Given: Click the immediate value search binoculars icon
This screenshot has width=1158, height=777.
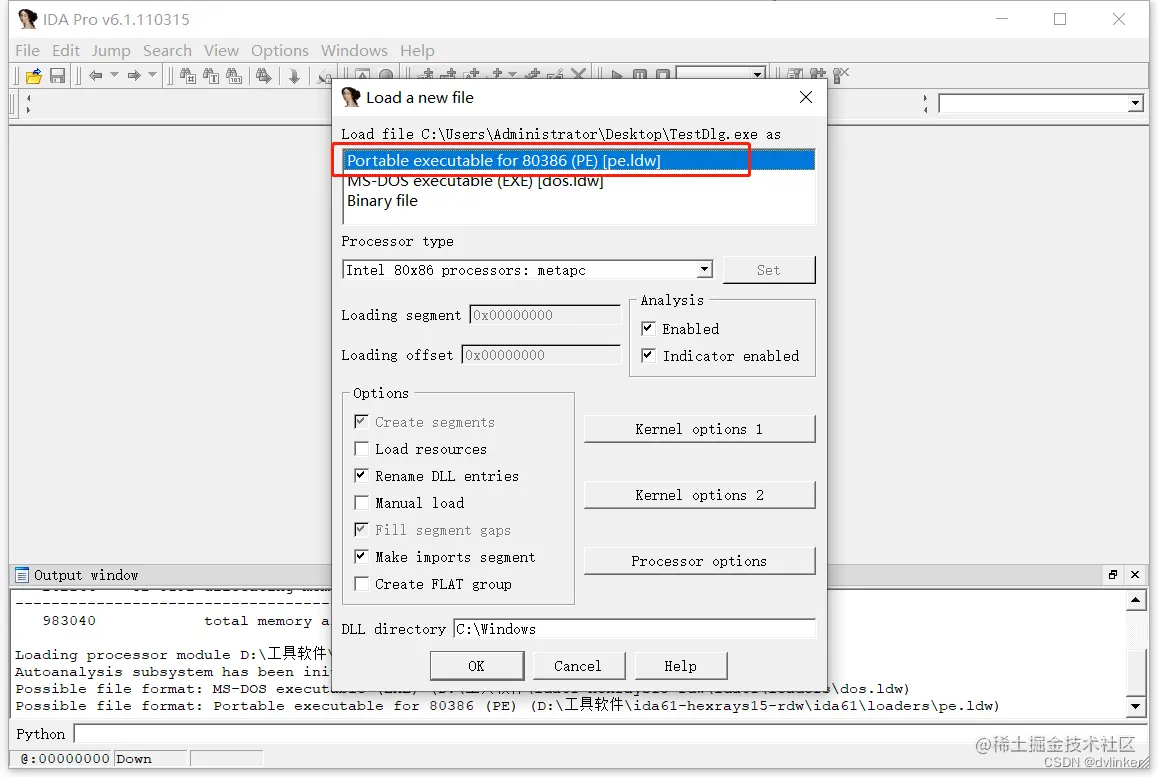Looking at the screenshot, I should click(188, 75).
